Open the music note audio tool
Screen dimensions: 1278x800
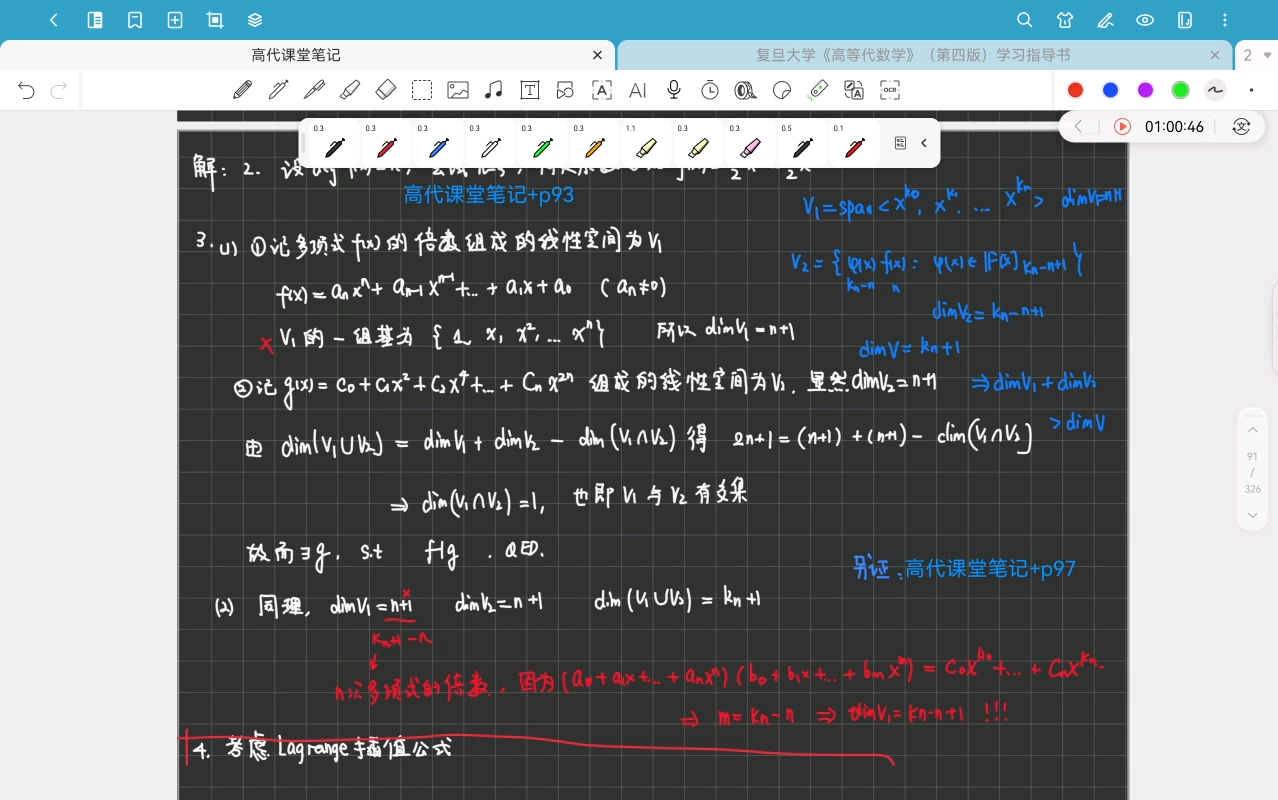(x=493, y=90)
